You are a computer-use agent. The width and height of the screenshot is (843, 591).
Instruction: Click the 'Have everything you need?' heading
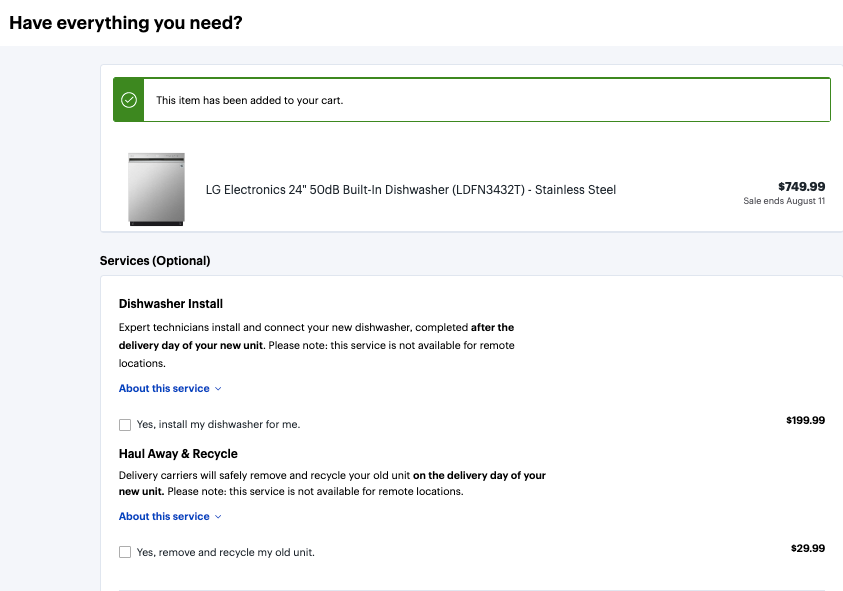tap(126, 23)
